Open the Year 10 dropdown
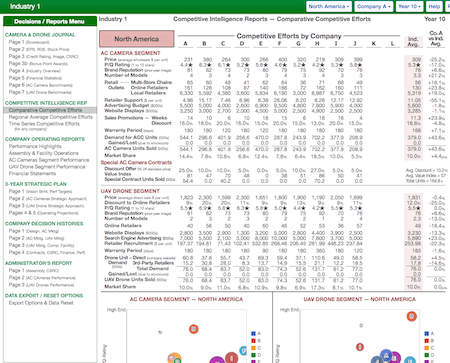The height and width of the screenshot is (363, 450). pyautogui.click(x=410, y=6)
